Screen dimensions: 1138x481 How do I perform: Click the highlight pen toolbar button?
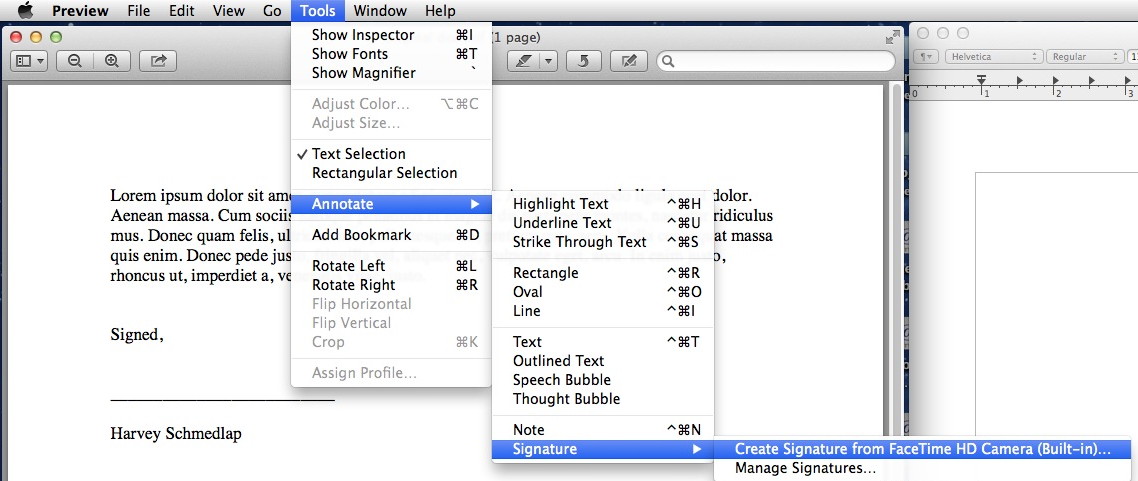(521, 61)
